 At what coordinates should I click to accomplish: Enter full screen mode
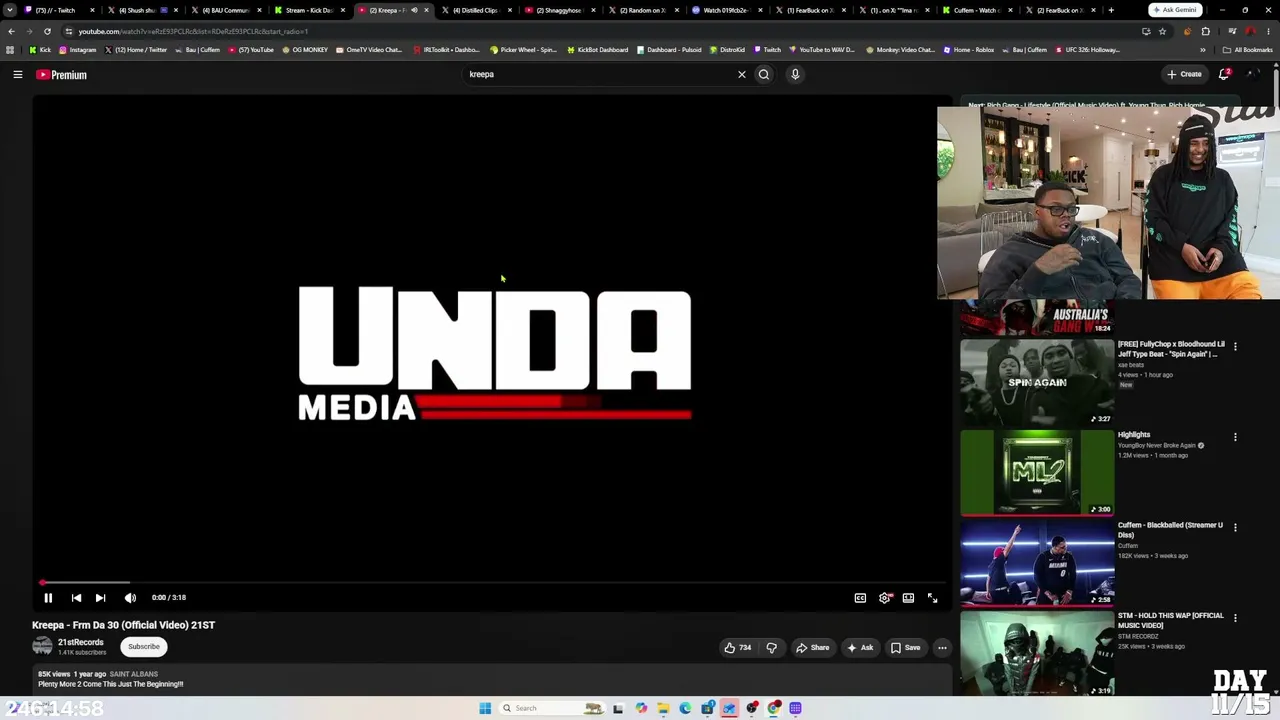932,598
